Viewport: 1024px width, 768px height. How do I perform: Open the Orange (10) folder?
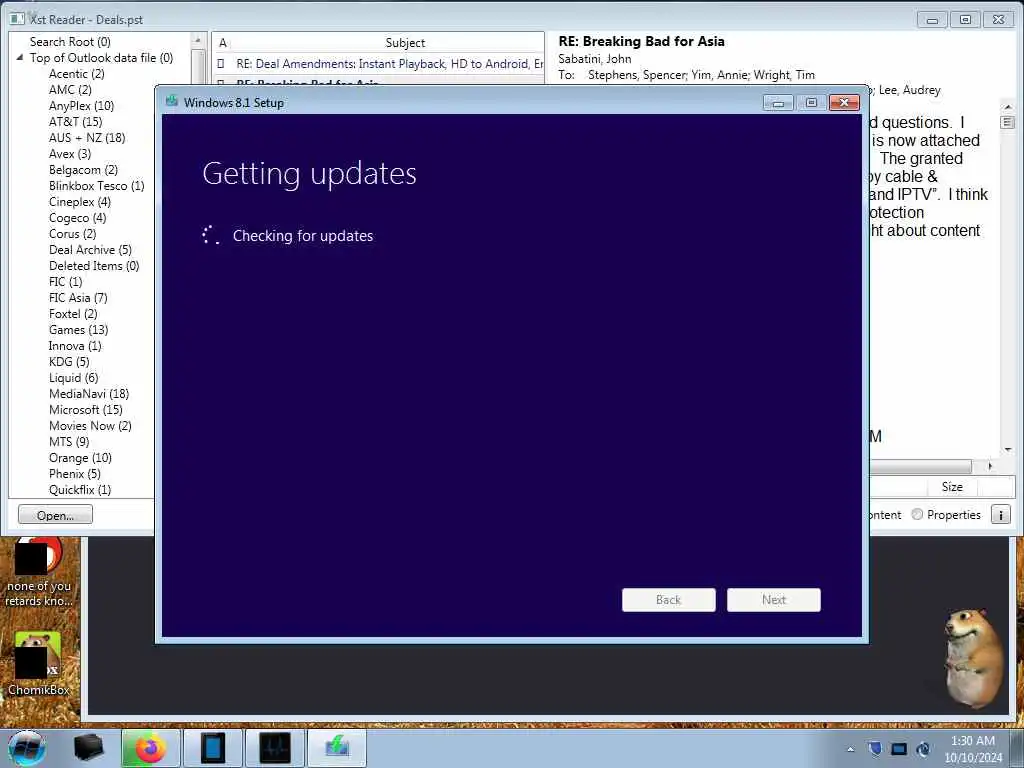coord(80,458)
